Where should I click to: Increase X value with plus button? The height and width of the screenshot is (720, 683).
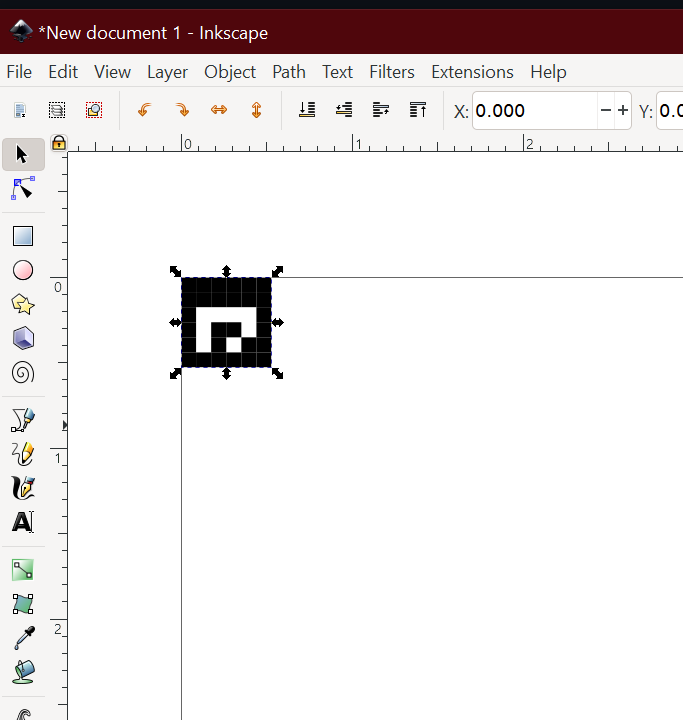coord(623,111)
